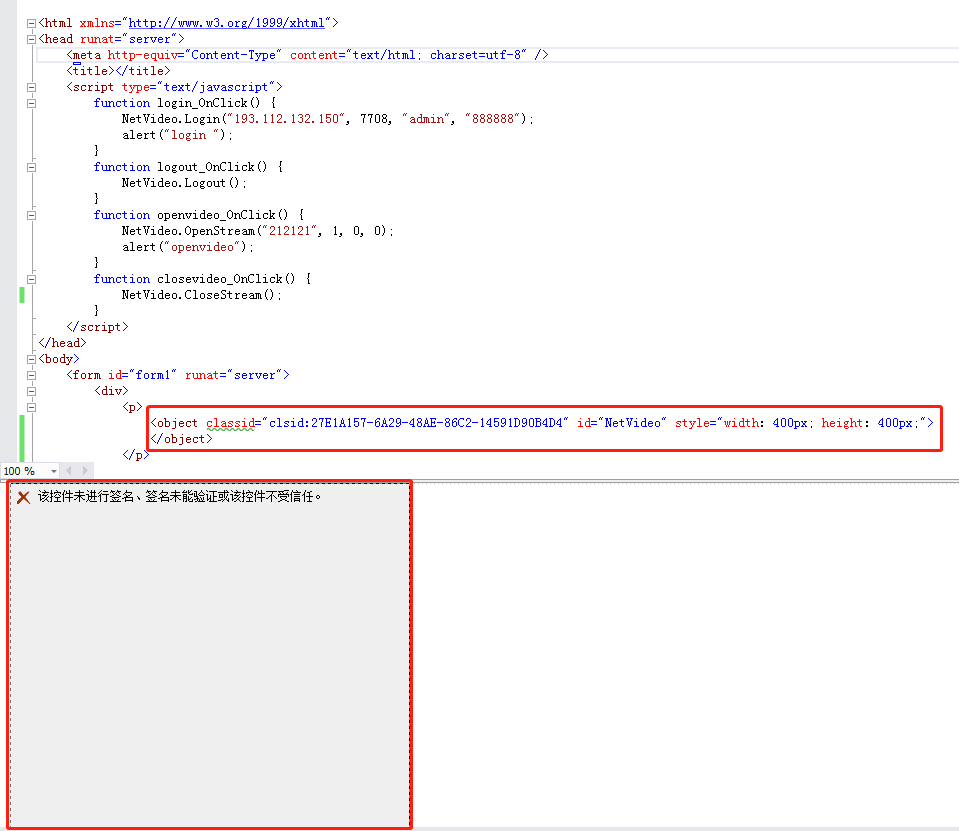This screenshot has width=959, height=831.
Task: Click the "888888" password string
Action: pos(493,119)
